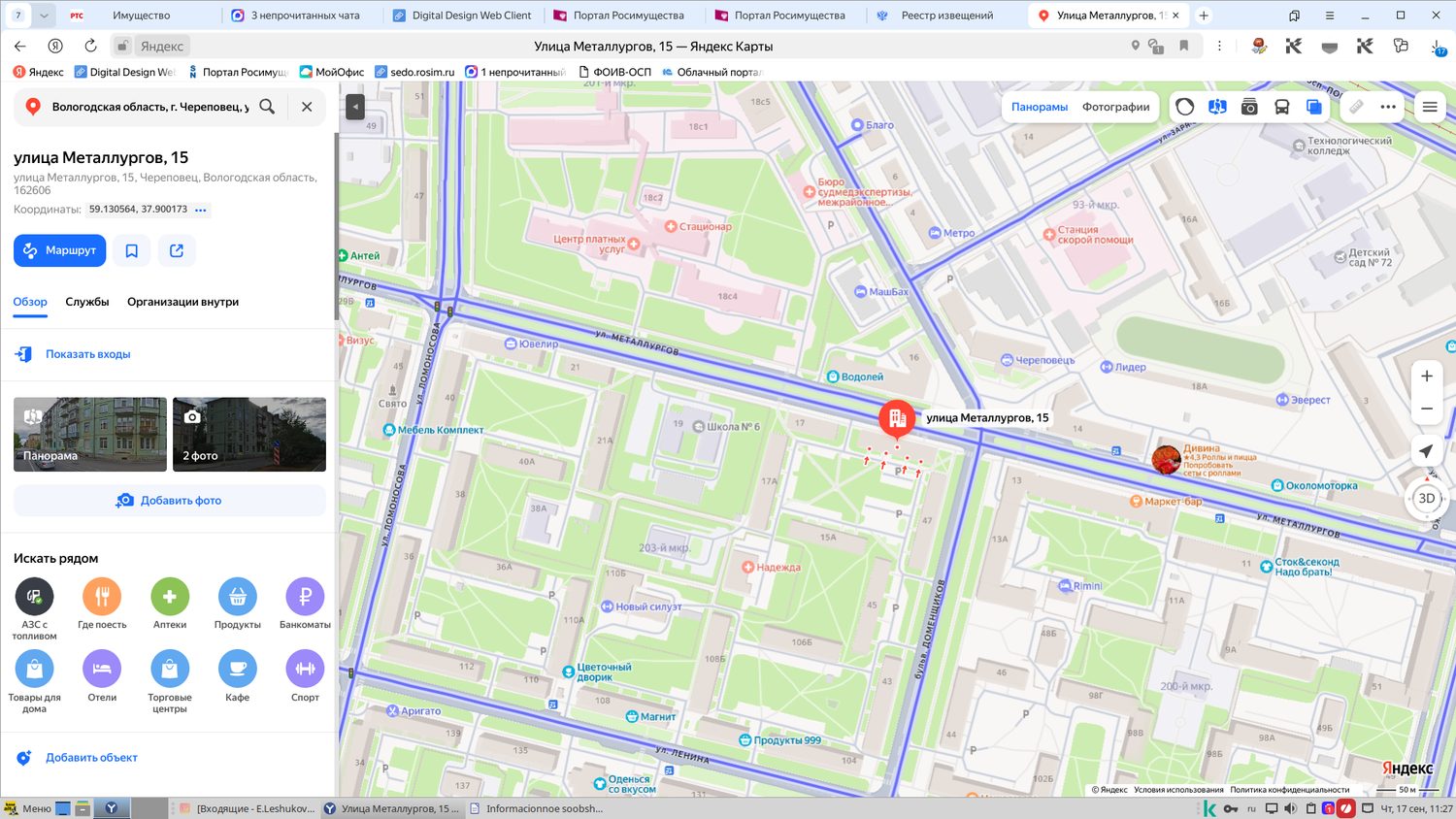The image size is (1456, 819).
Task: Click the search magnifier icon in the map search box
Action: coord(267,107)
